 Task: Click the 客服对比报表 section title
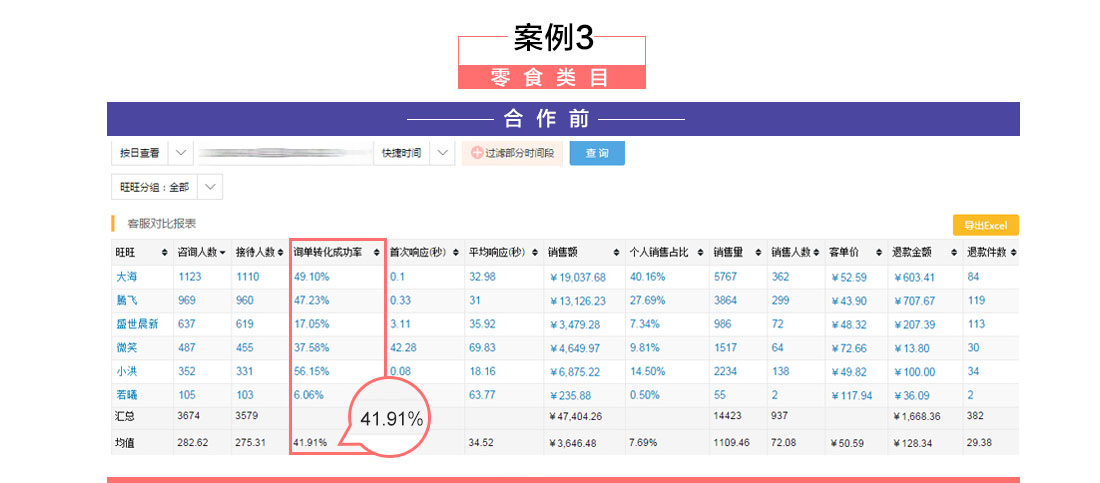point(161,224)
